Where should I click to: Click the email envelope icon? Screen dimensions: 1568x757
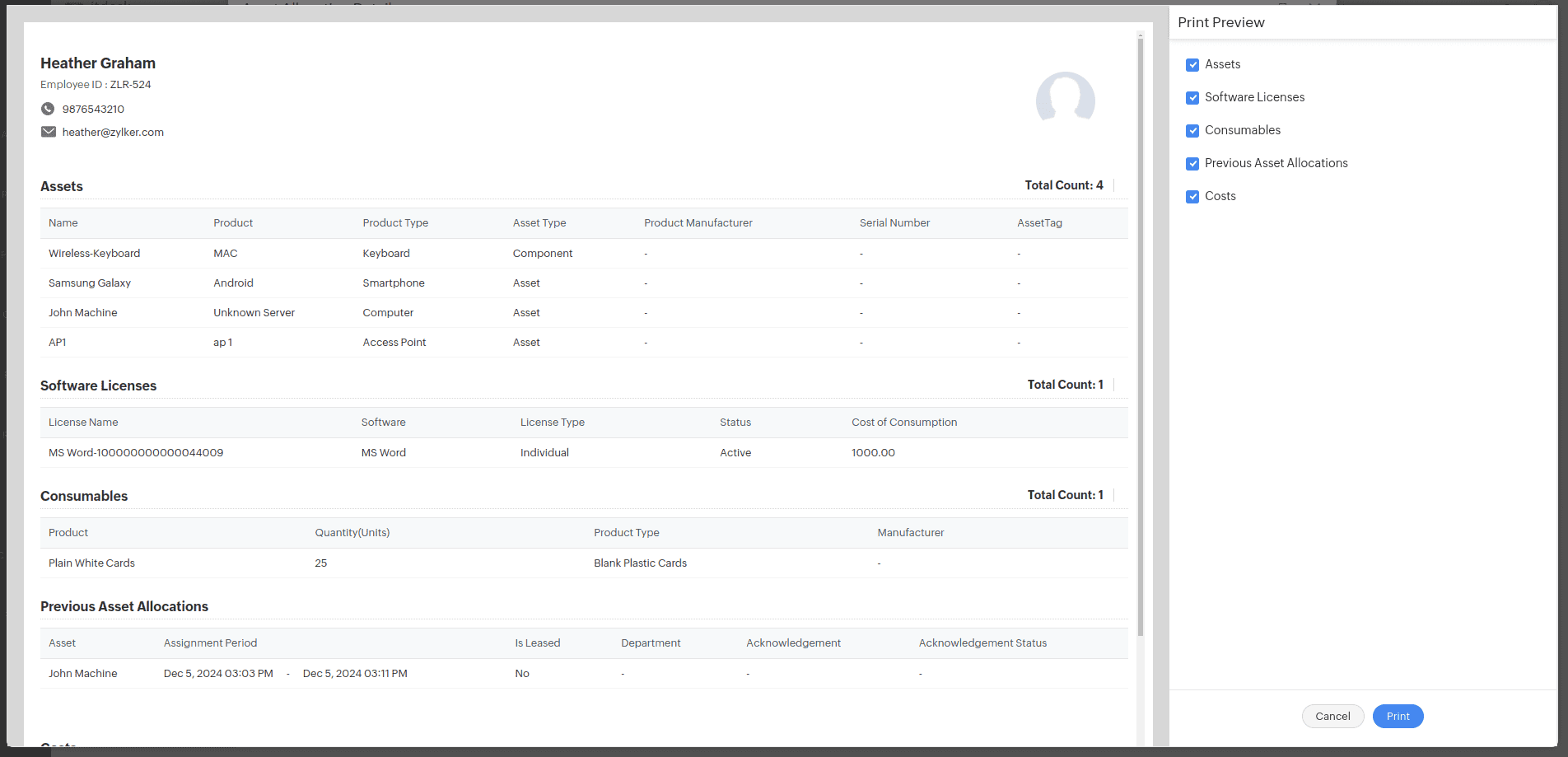pos(49,132)
